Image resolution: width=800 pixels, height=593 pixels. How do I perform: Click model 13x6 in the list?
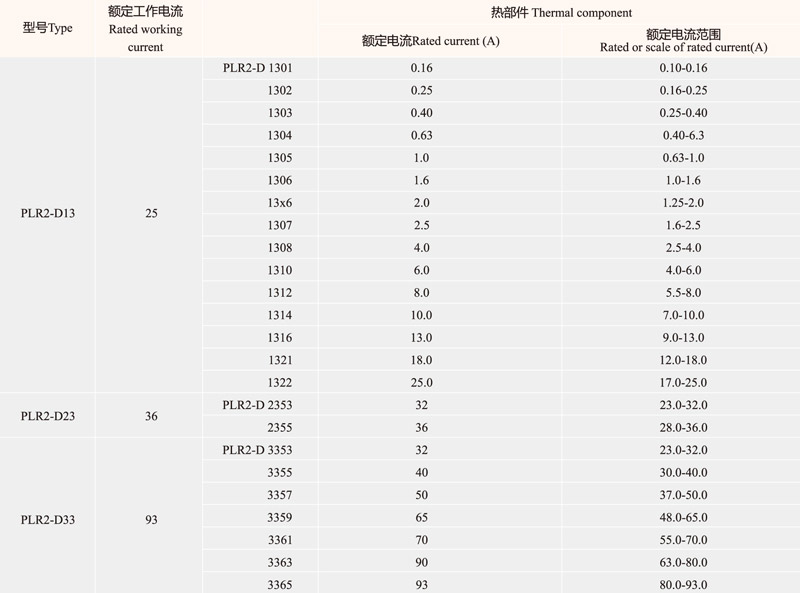(x=280, y=201)
